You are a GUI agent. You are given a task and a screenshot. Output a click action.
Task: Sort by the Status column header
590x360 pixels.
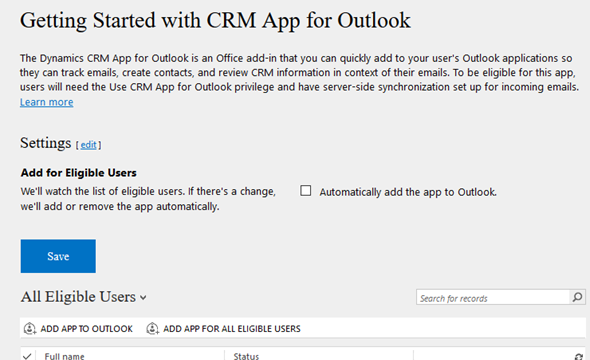click(246, 356)
